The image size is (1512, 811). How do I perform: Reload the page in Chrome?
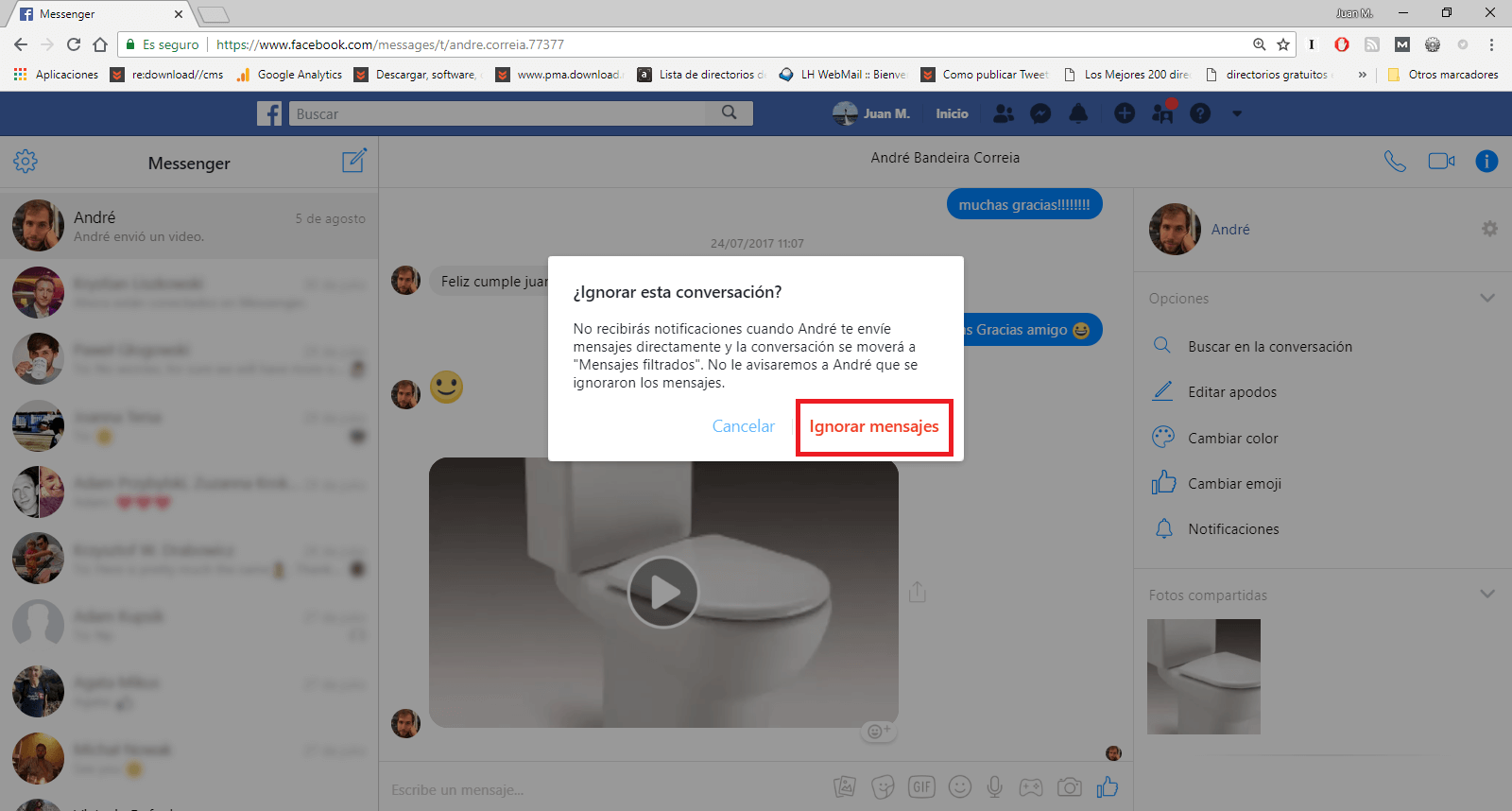click(x=74, y=44)
